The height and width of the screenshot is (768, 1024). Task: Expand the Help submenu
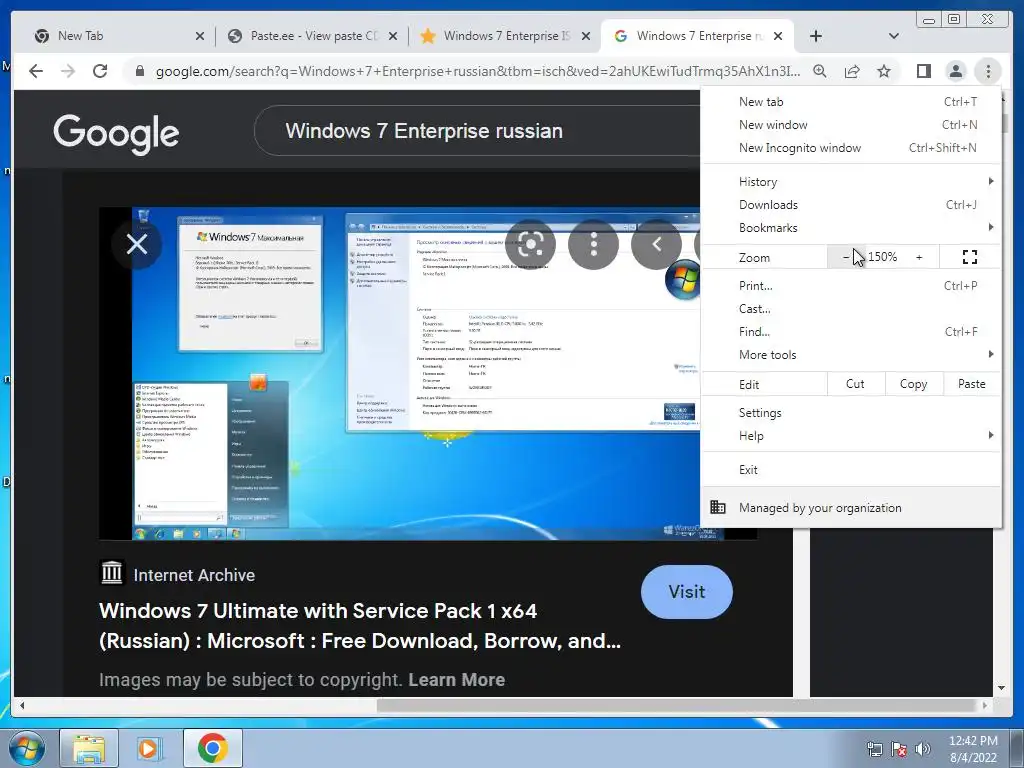click(851, 436)
